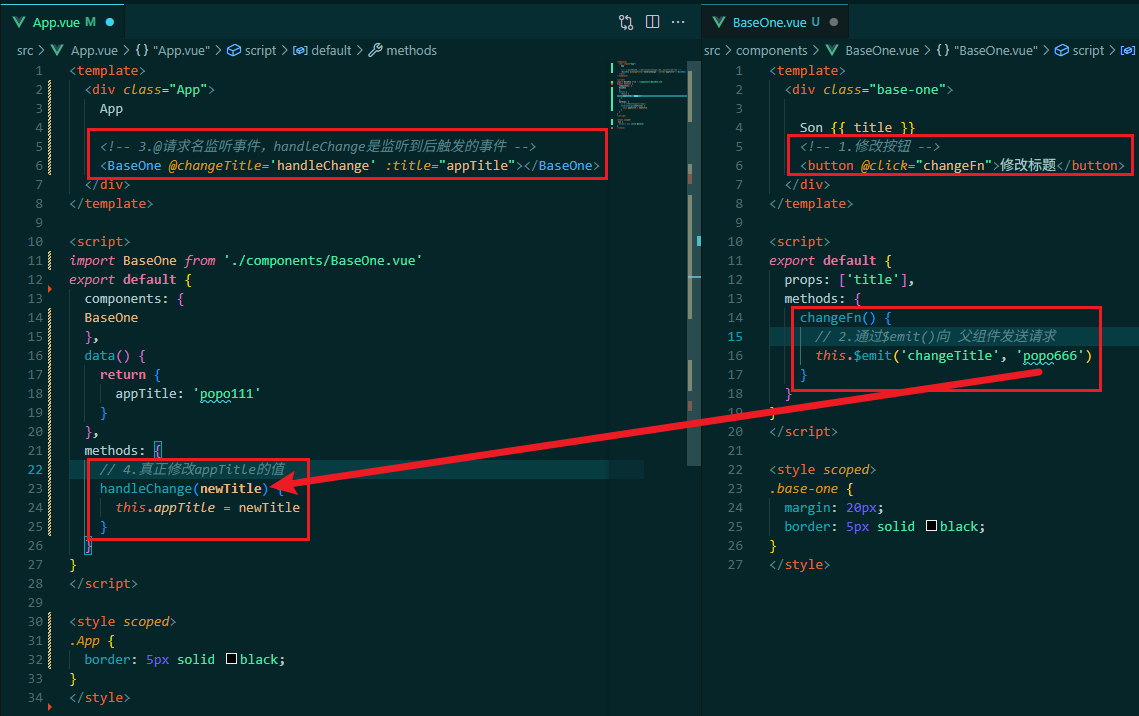This screenshot has width=1139, height=716.
Task: Click 'components: {' line in App.vue
Action: [x=134, y=298]
